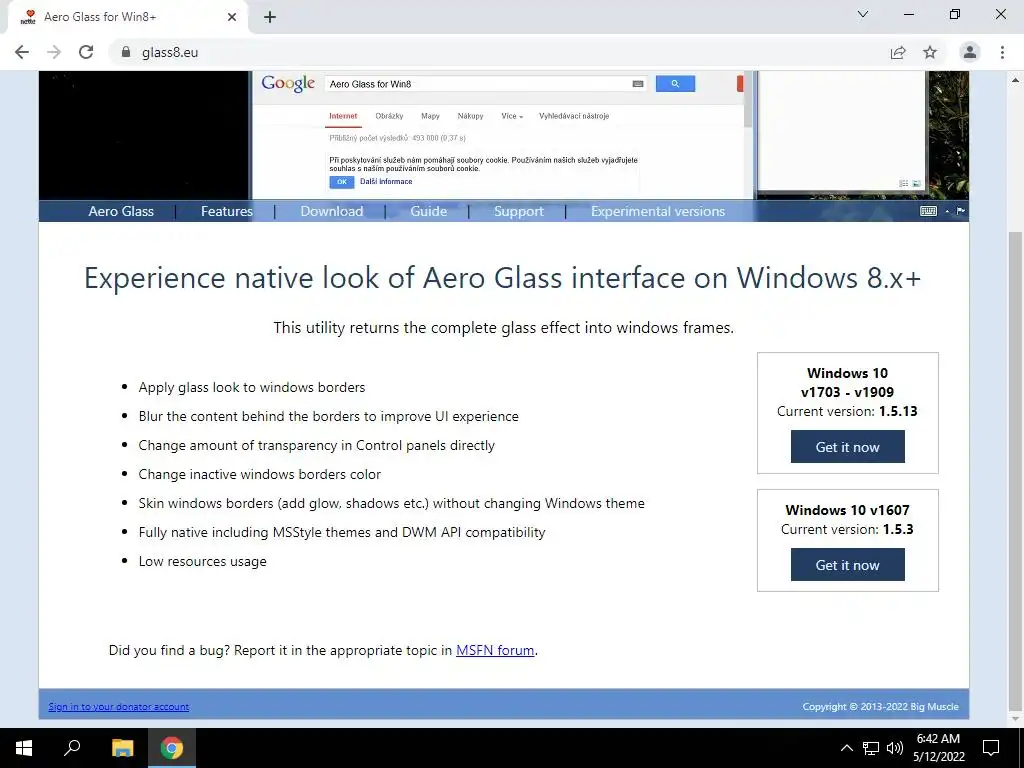Click the OK cookie button in banner
Viewport: 1024px width, 768px height.
342,182
